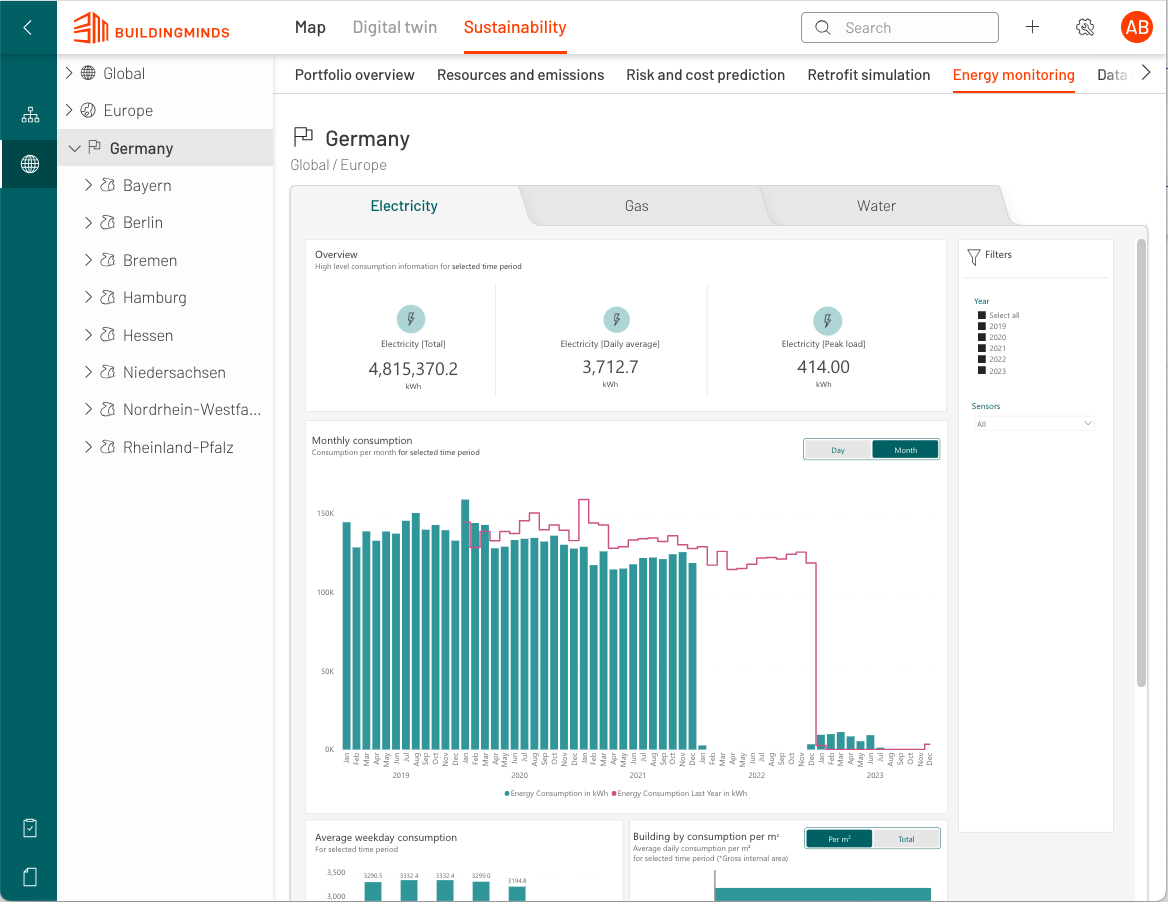Open the Digital twin tab

(x=395, y=28)
